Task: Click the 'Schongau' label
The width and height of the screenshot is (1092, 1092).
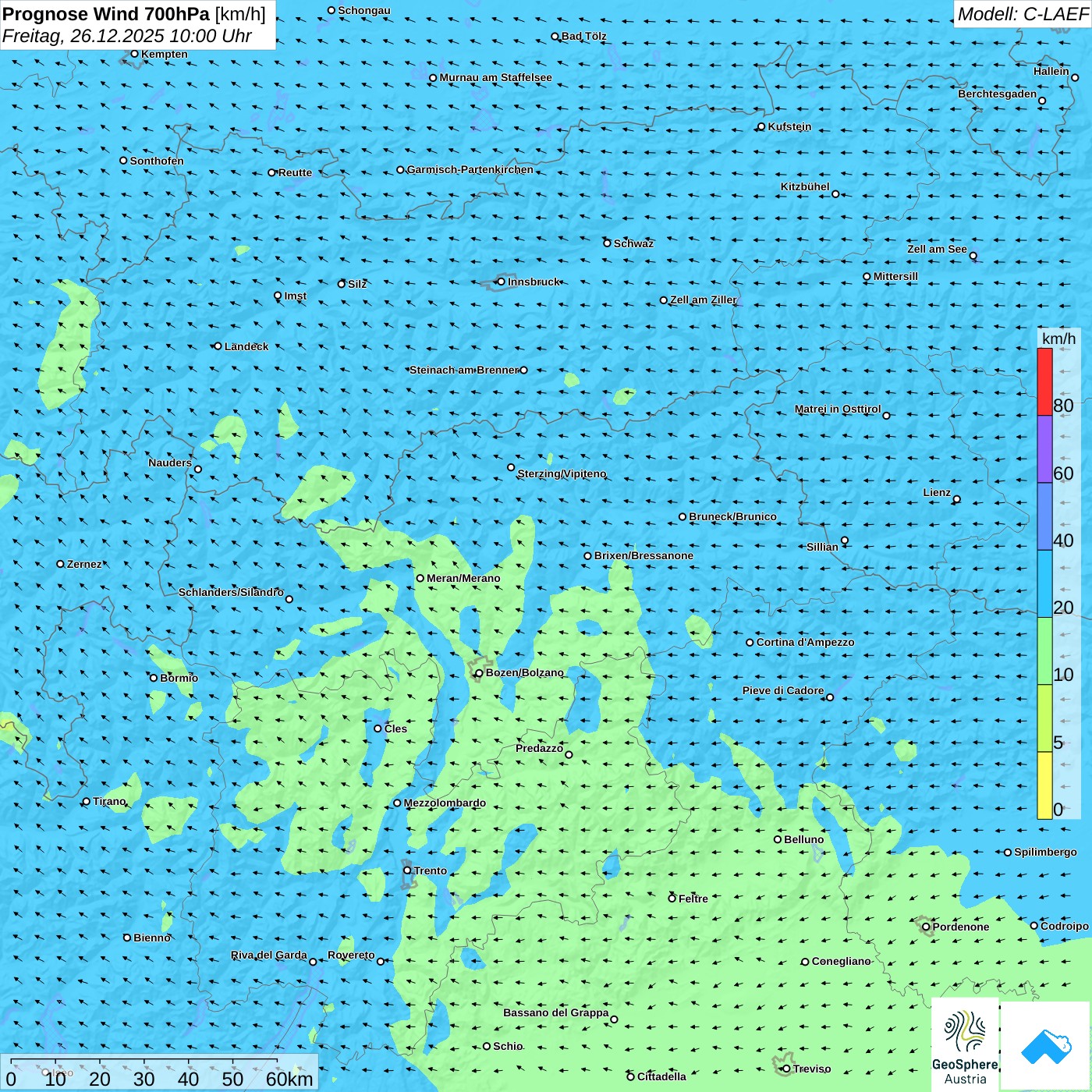Action: click(x=364, y=10)
